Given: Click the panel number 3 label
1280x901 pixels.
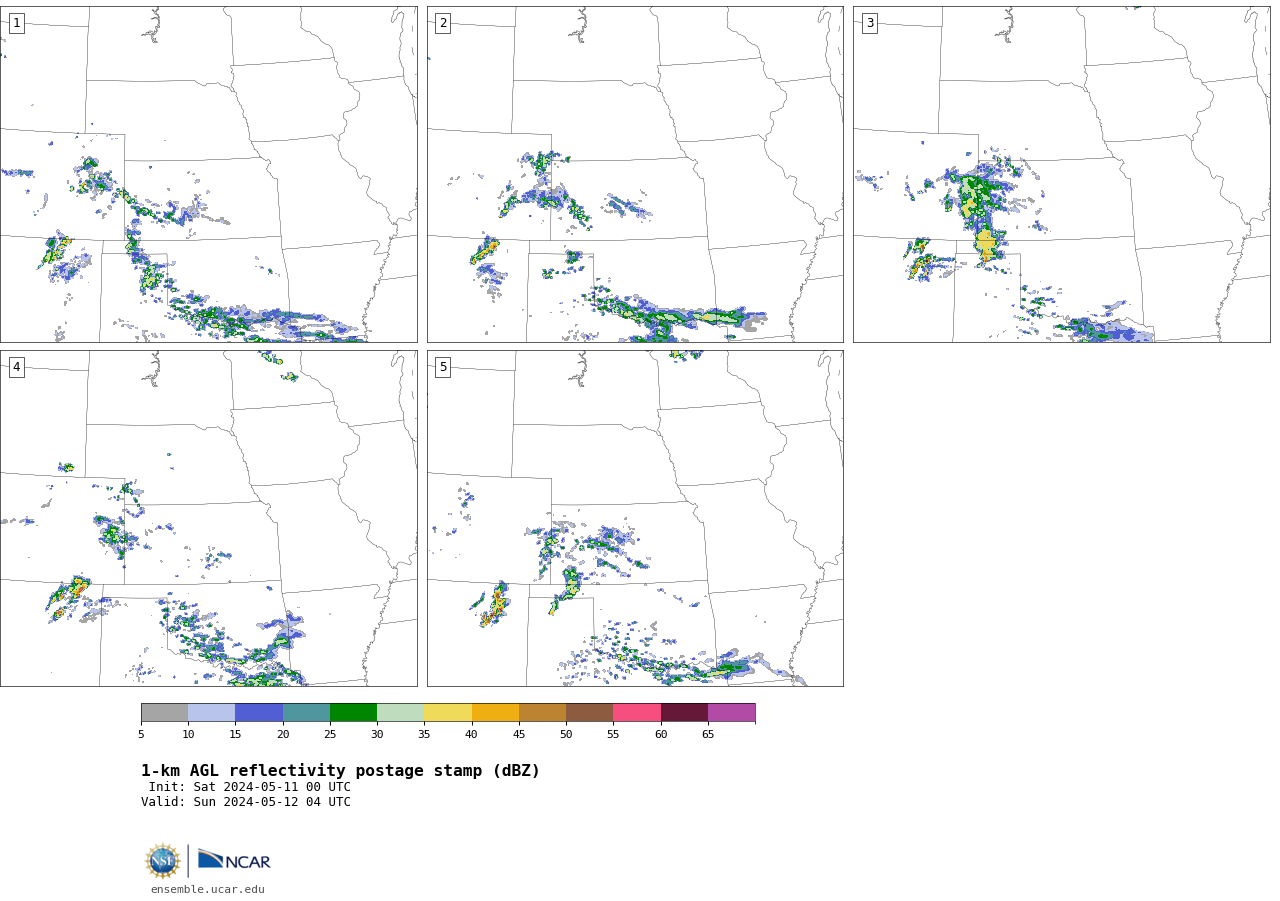Looking at the screenshot, I should (869, 23).
